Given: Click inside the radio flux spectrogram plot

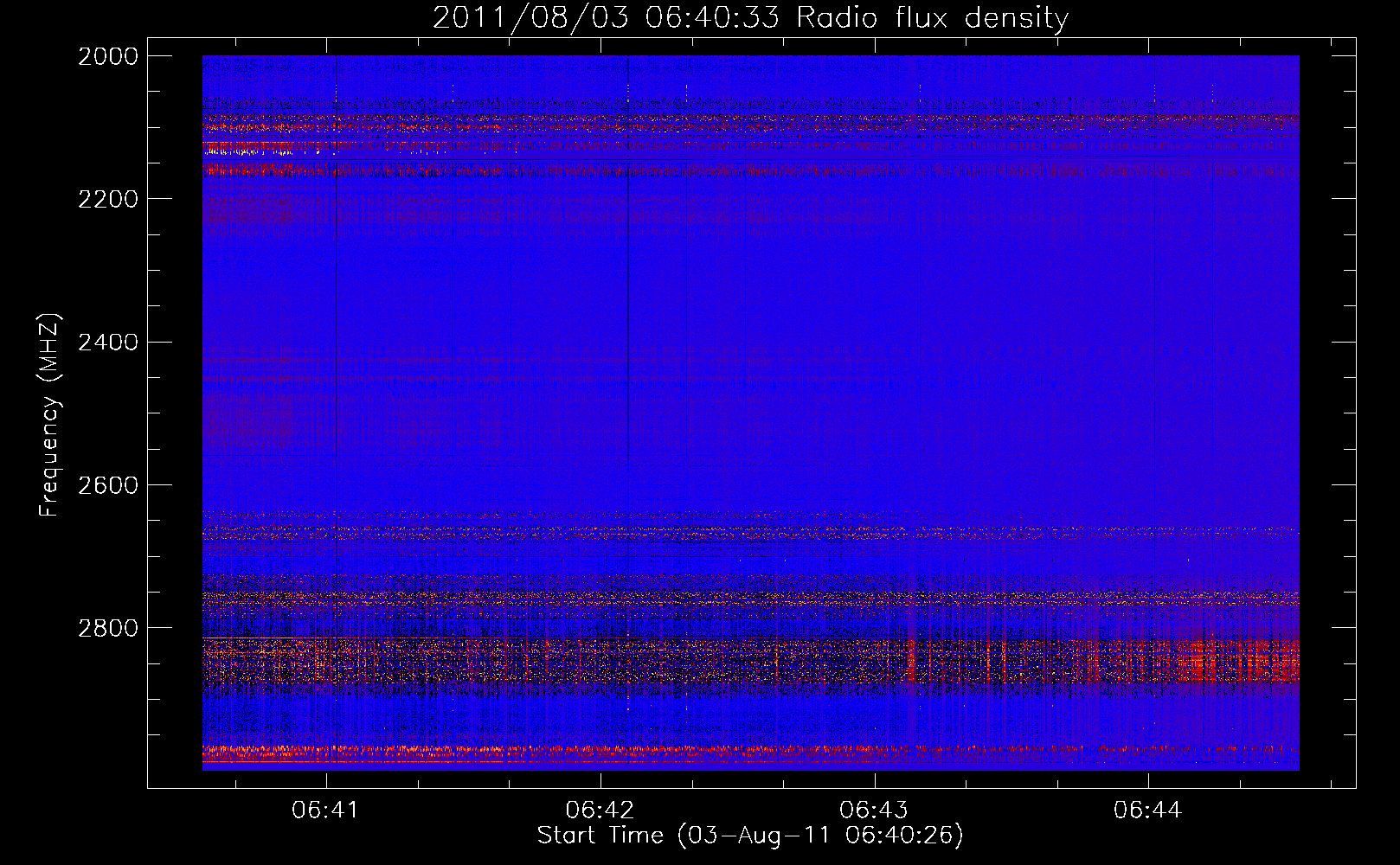Looking at the screenshot, I should point(750,413).
